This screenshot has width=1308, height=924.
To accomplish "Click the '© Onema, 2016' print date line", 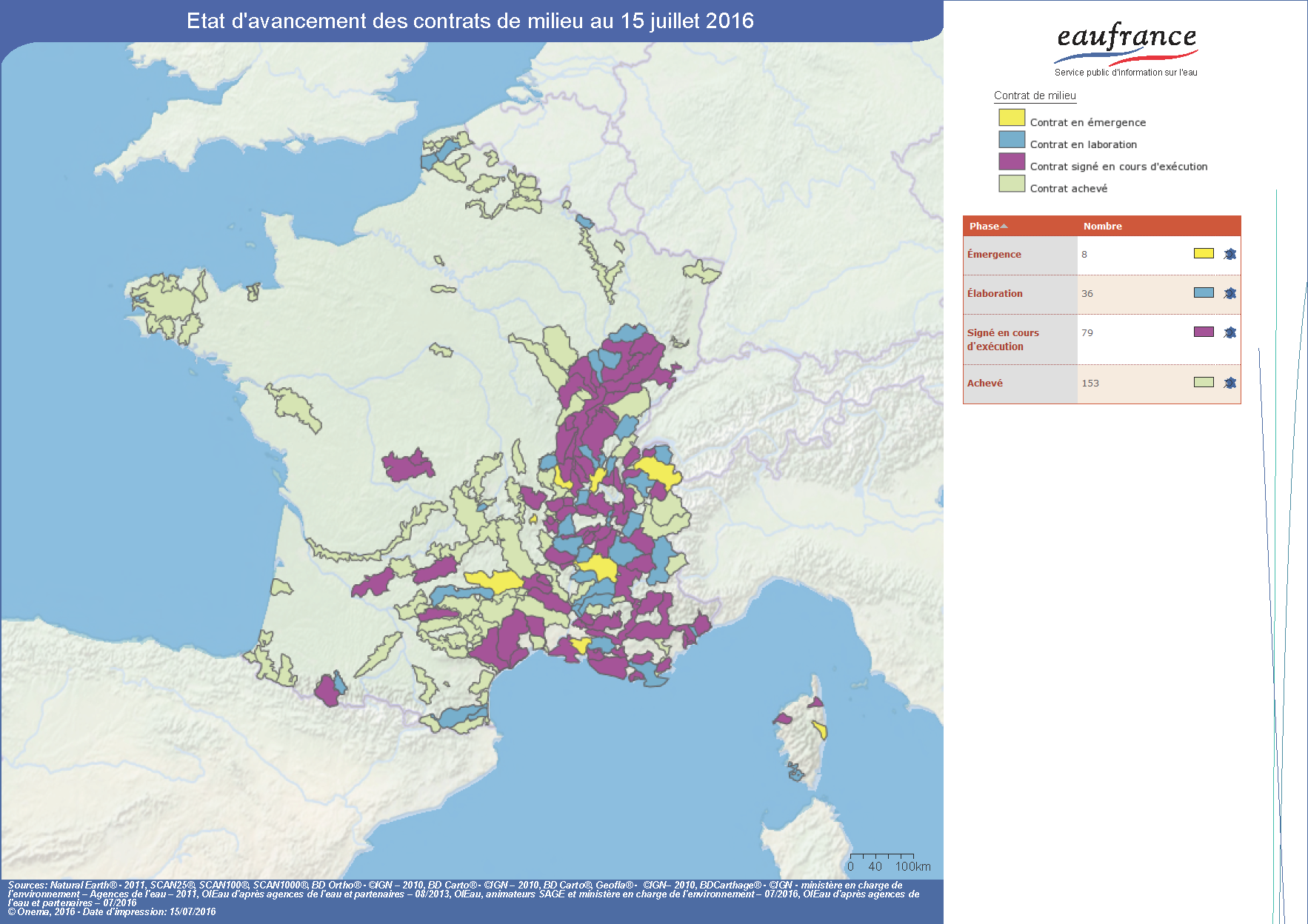I will 112,911.
